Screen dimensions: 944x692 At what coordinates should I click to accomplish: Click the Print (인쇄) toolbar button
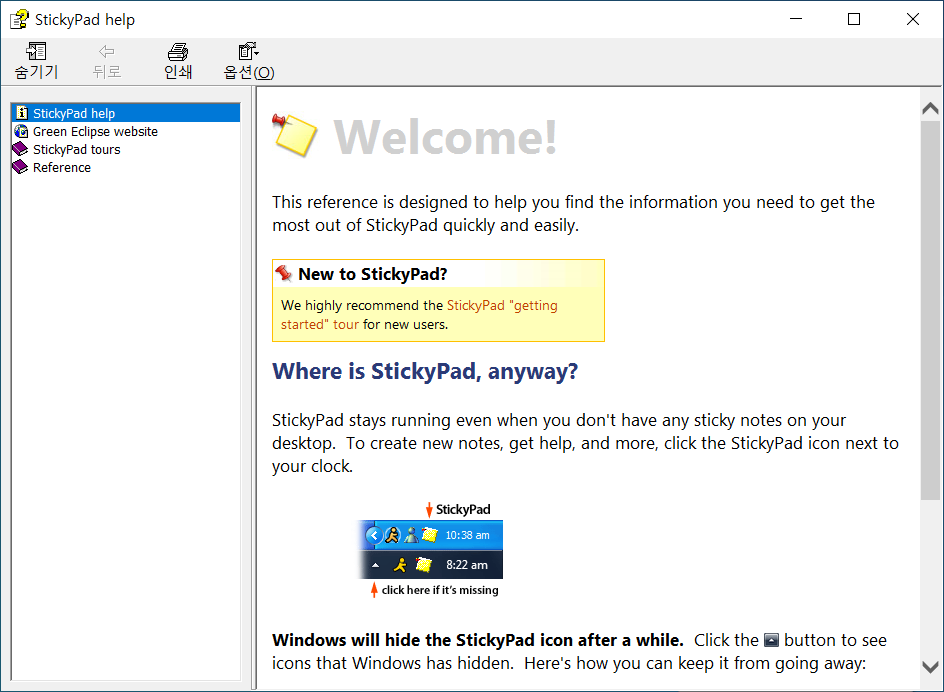178,61
